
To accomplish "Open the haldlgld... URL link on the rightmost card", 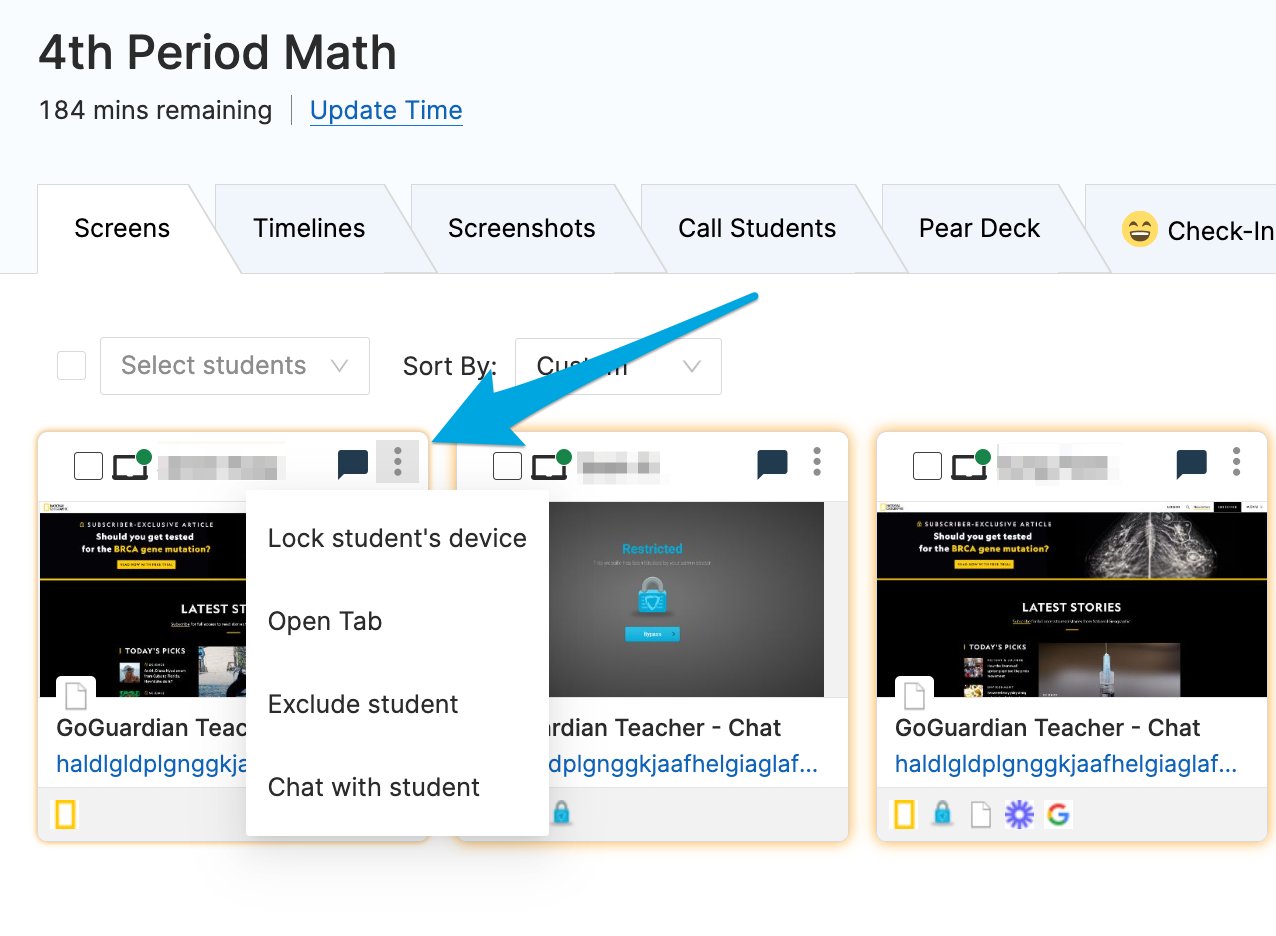I will (x=1066, y=765).
